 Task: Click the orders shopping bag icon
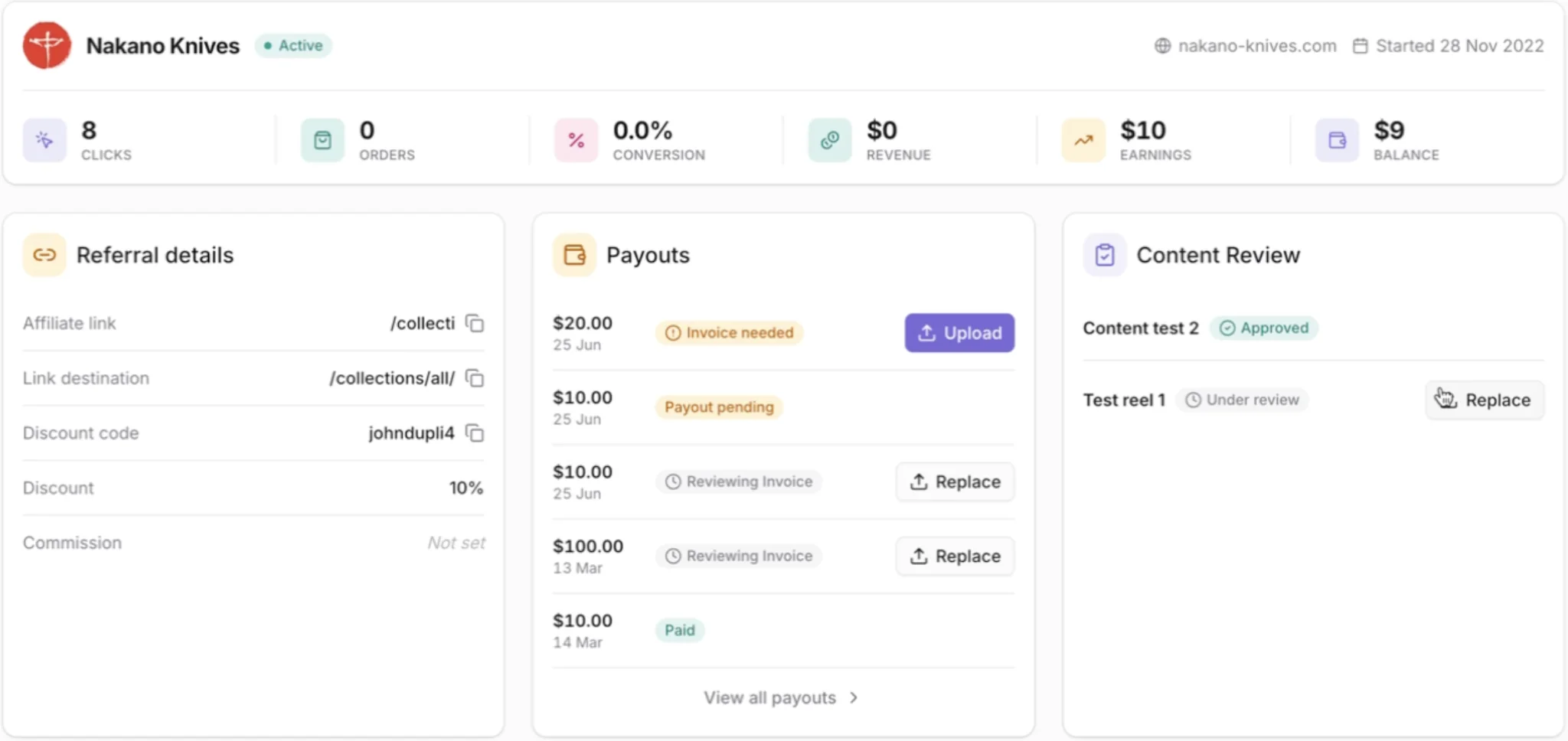(x=322, y=140)
